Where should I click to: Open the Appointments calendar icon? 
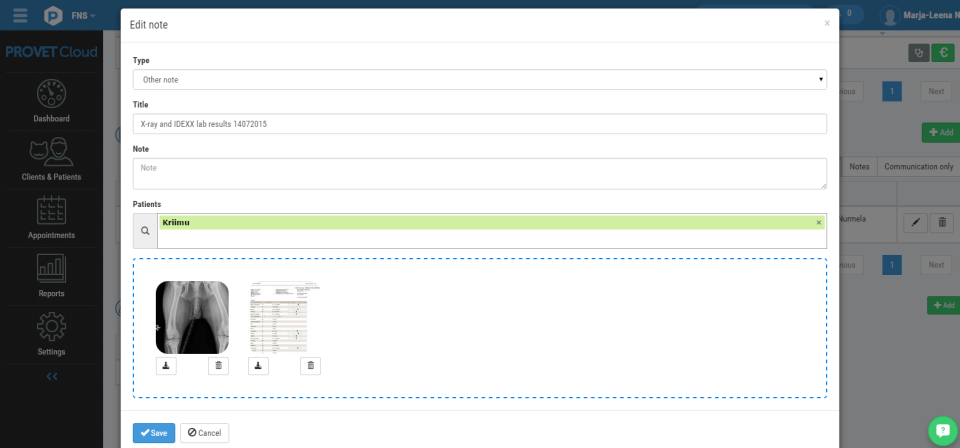(51, 211)
